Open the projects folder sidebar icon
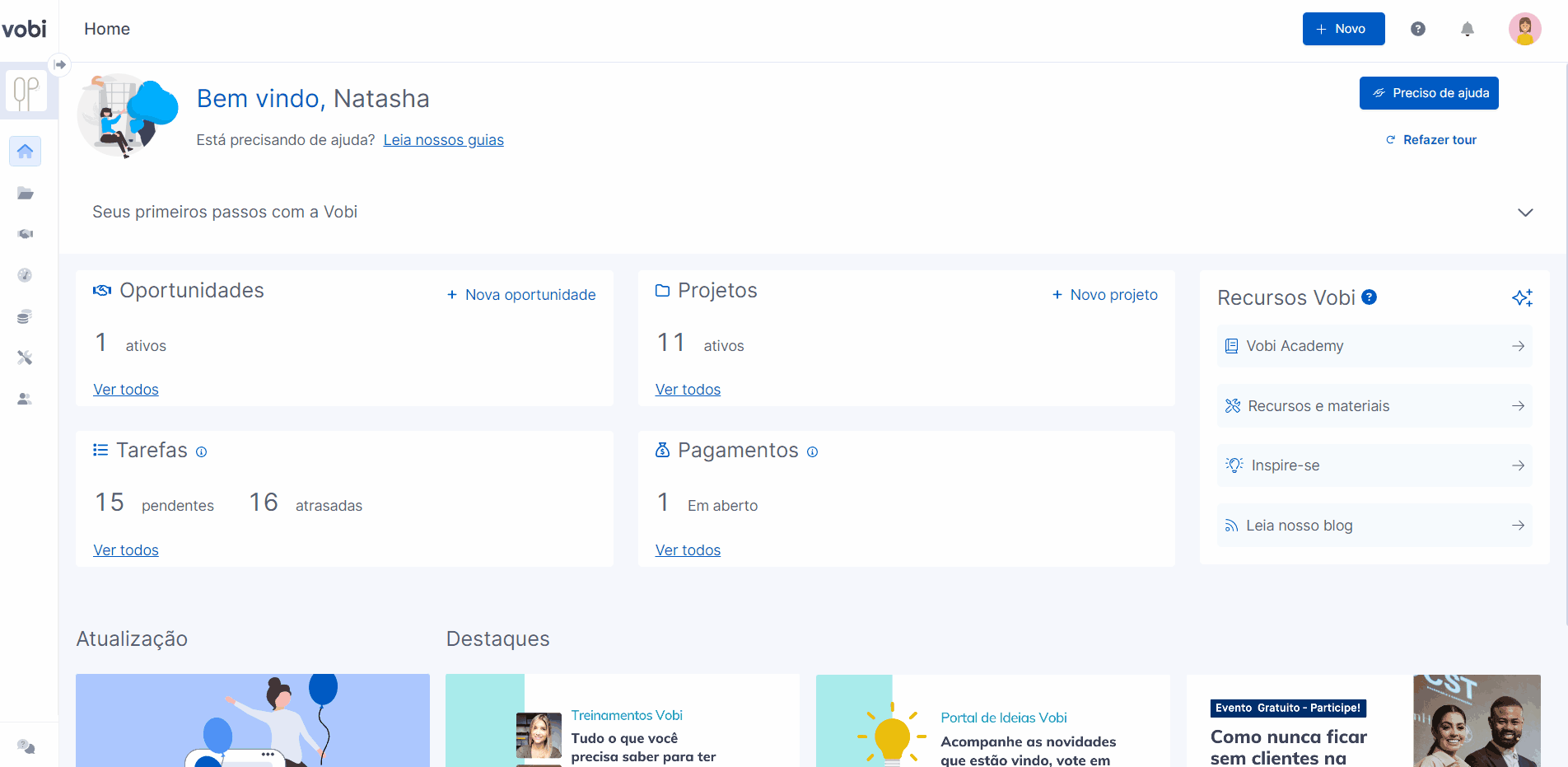This screenshot has width=1568, height=767. (x=25, y=194)
